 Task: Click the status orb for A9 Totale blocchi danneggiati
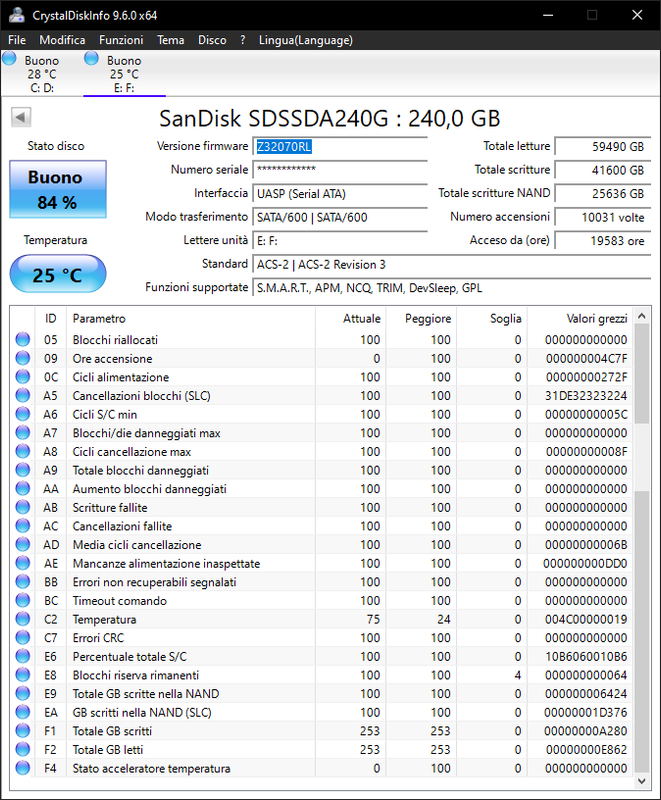[x=23, y=470]
